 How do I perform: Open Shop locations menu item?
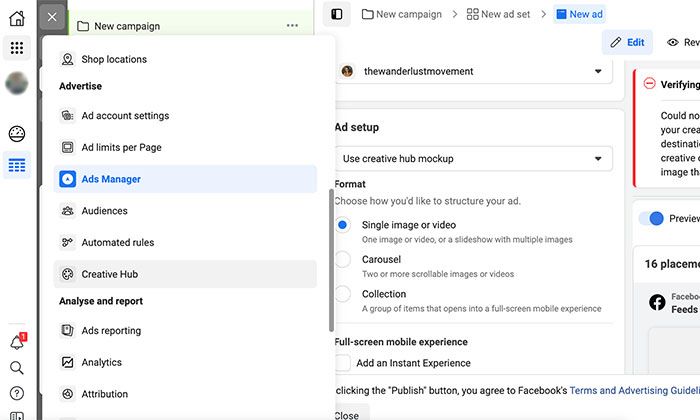(x=185, y=59)
